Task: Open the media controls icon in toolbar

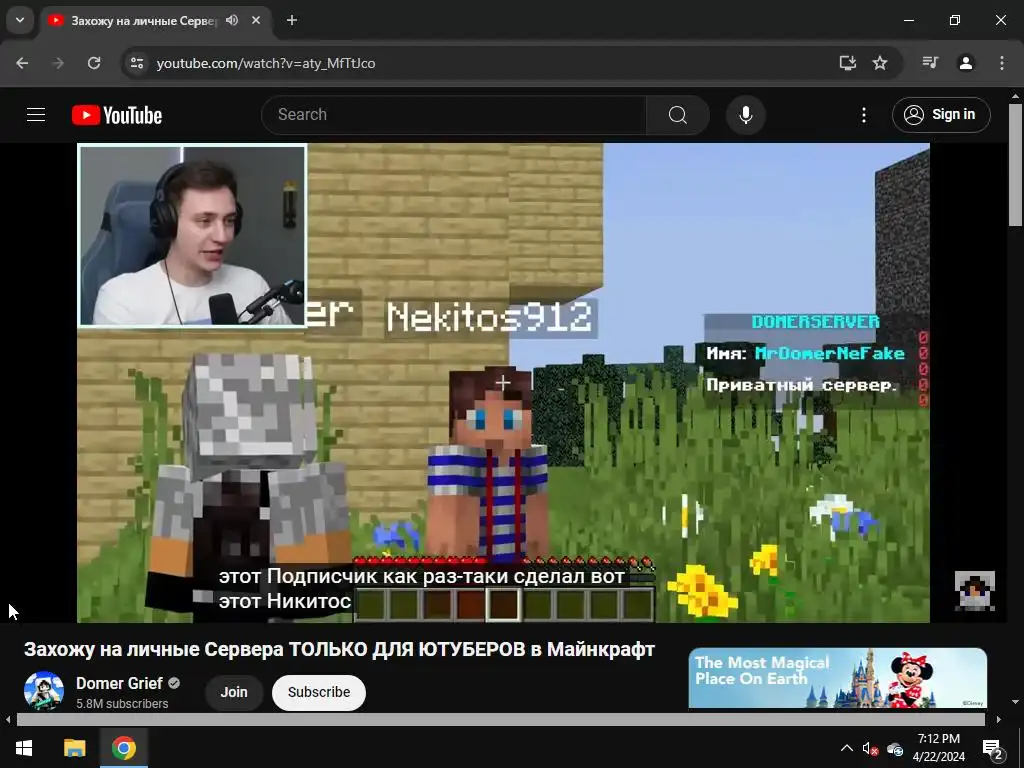Action: (930, 63)
